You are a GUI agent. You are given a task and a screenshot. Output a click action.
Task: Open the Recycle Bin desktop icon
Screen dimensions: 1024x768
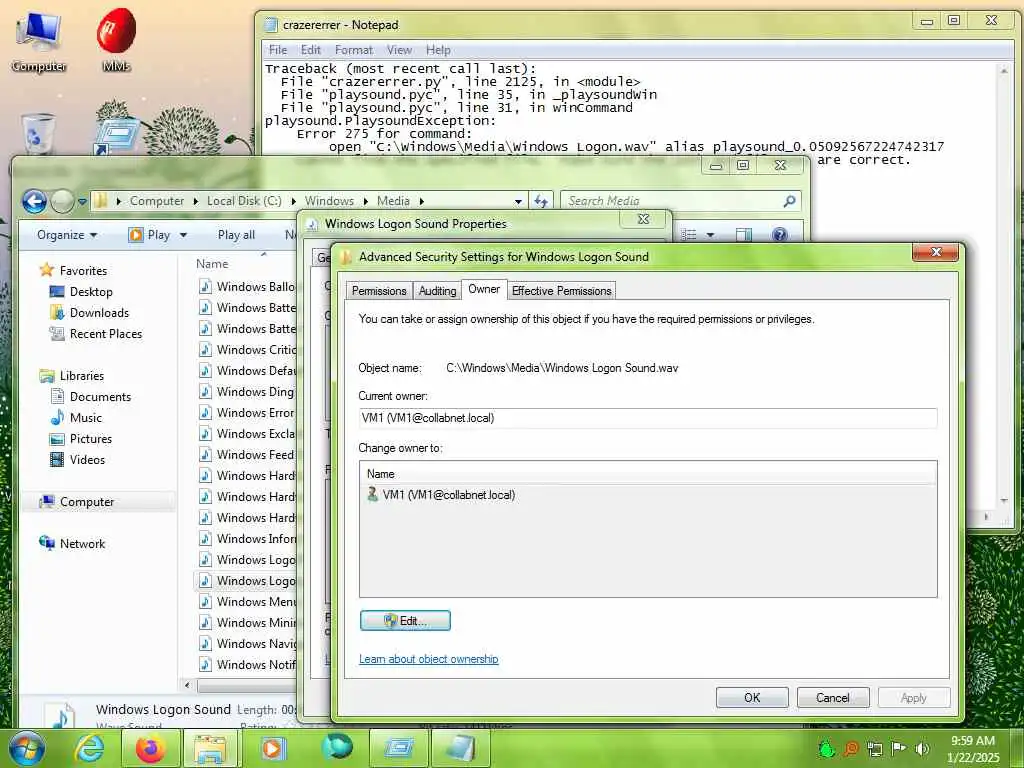[38, 134]
